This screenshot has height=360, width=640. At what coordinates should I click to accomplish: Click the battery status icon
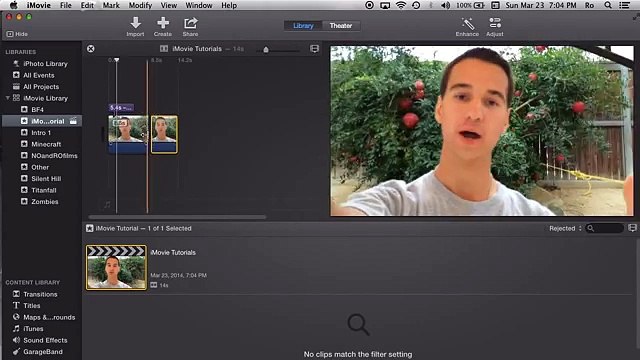click(x=479, y=5)
